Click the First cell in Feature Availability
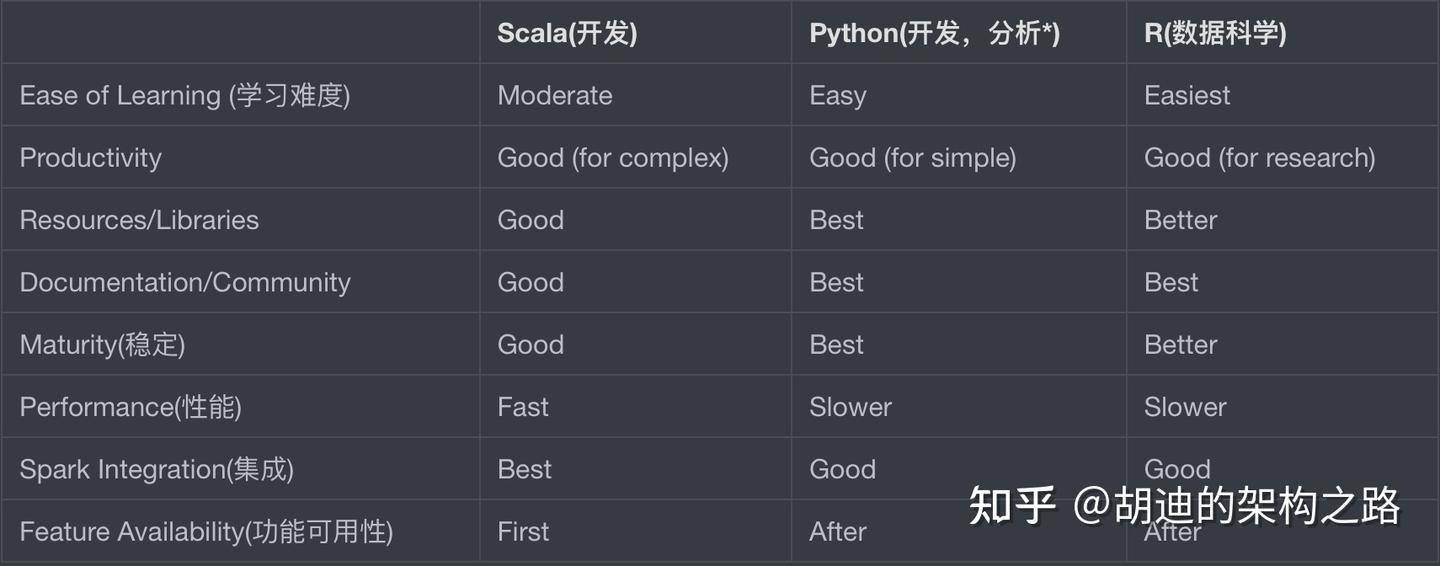Viewport: 1440px width, 566px height. (523, 531)
